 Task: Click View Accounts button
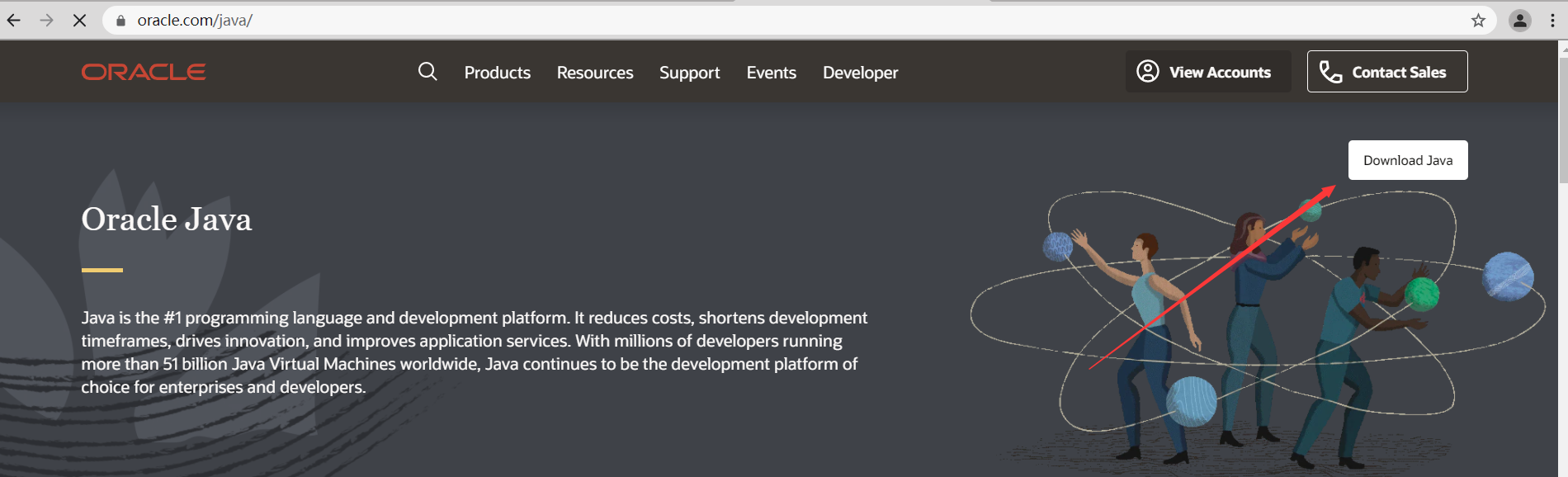point(1208,72)
